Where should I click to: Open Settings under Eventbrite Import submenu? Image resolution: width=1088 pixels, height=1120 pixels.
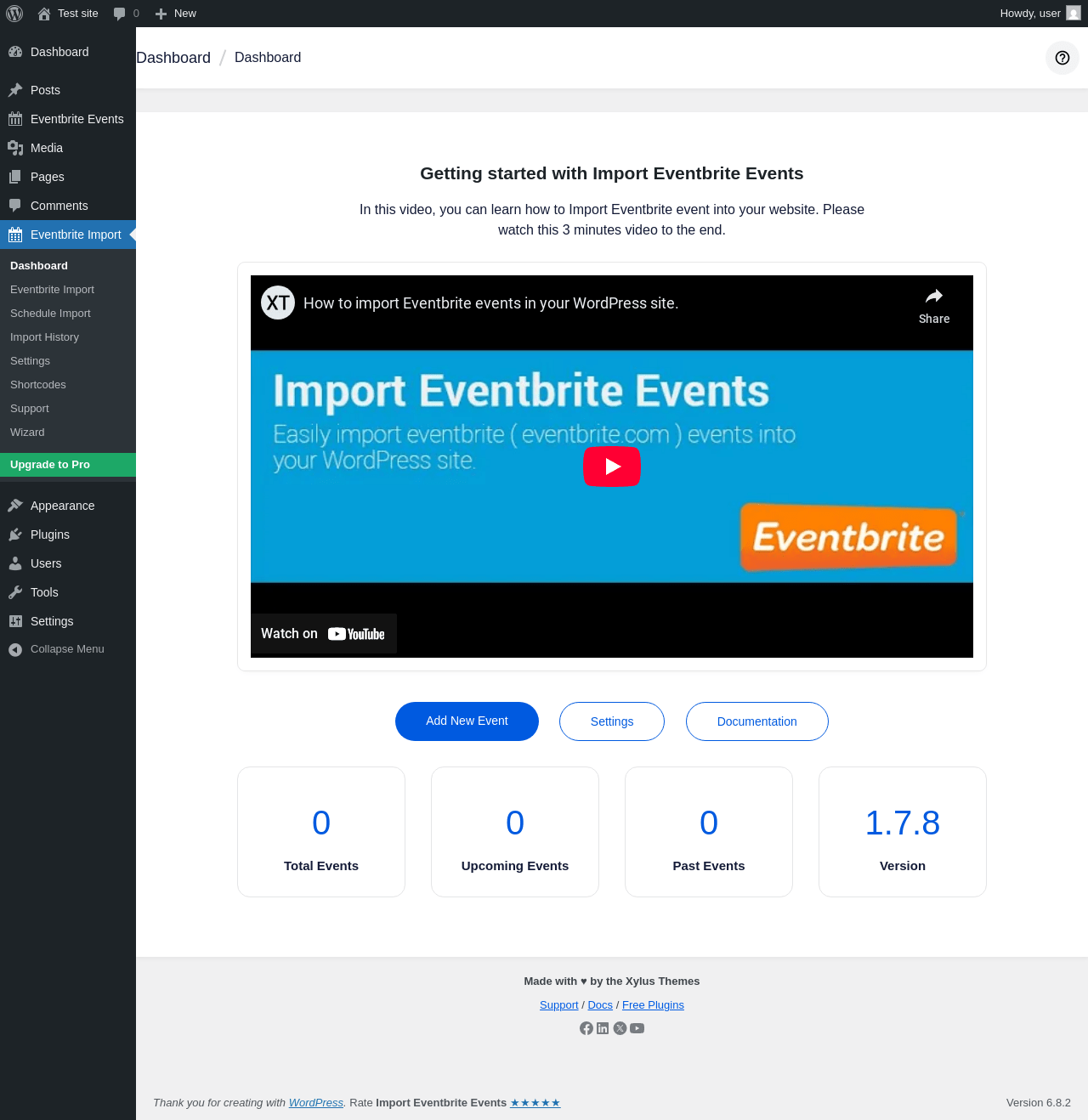[x=30, y=361]
